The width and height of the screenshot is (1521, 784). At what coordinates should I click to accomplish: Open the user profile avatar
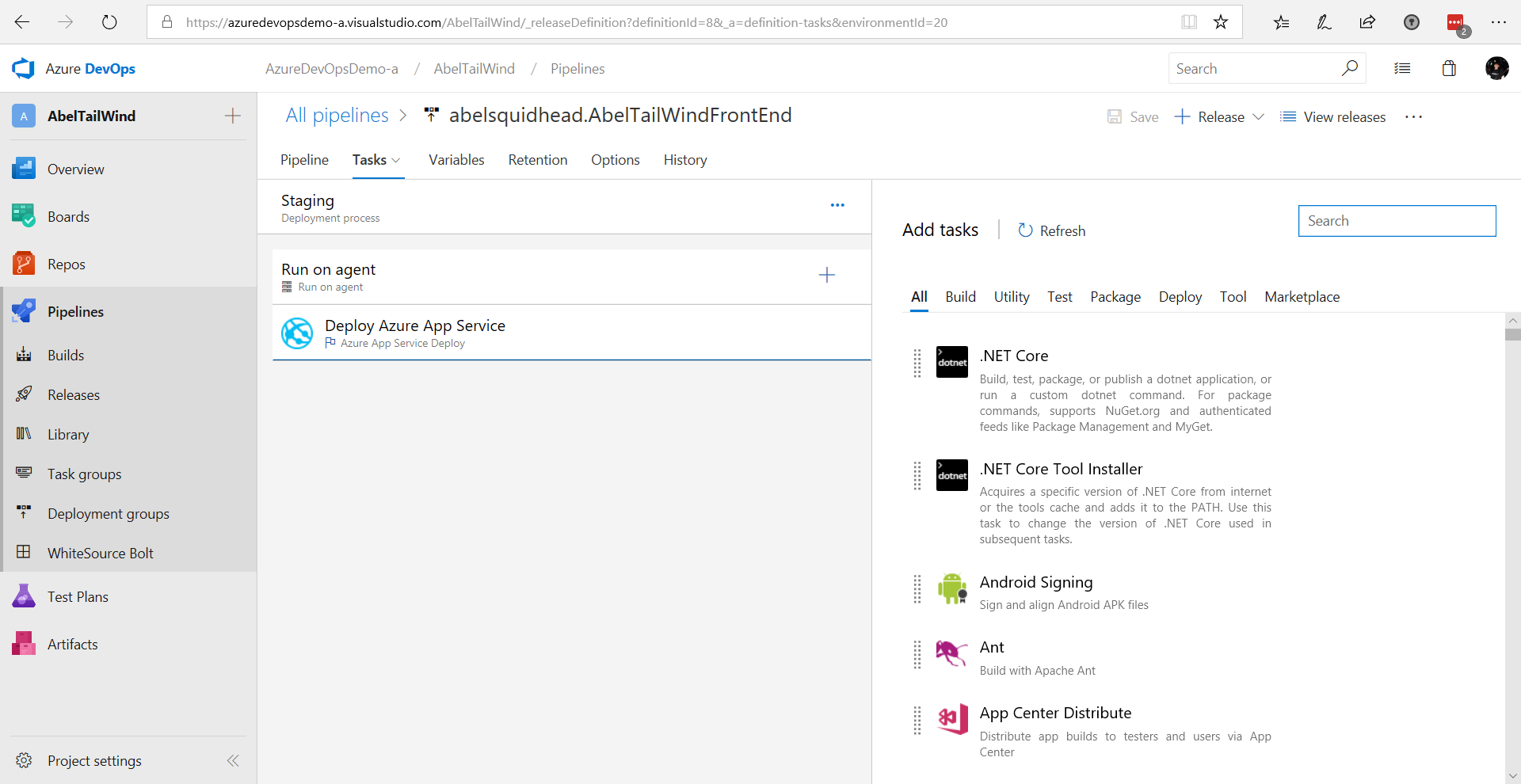1496,68
